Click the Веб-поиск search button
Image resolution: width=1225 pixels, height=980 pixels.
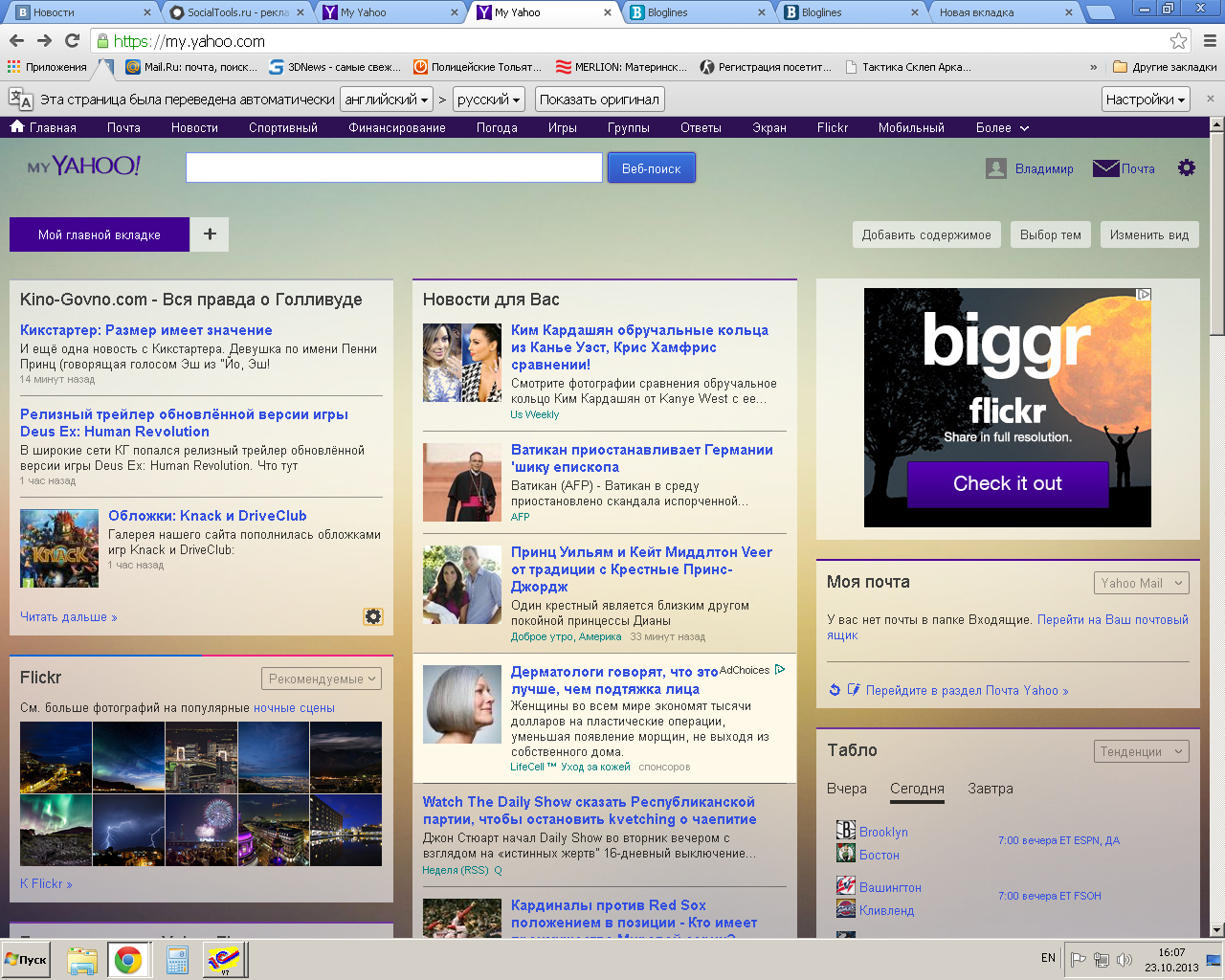(651, 168)
